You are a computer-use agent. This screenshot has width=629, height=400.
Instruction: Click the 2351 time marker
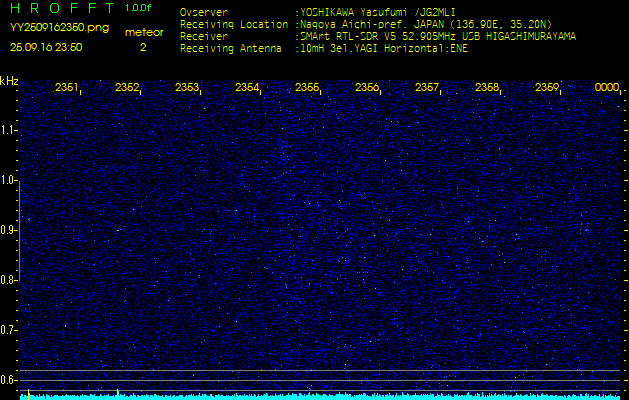coord(67,88)
